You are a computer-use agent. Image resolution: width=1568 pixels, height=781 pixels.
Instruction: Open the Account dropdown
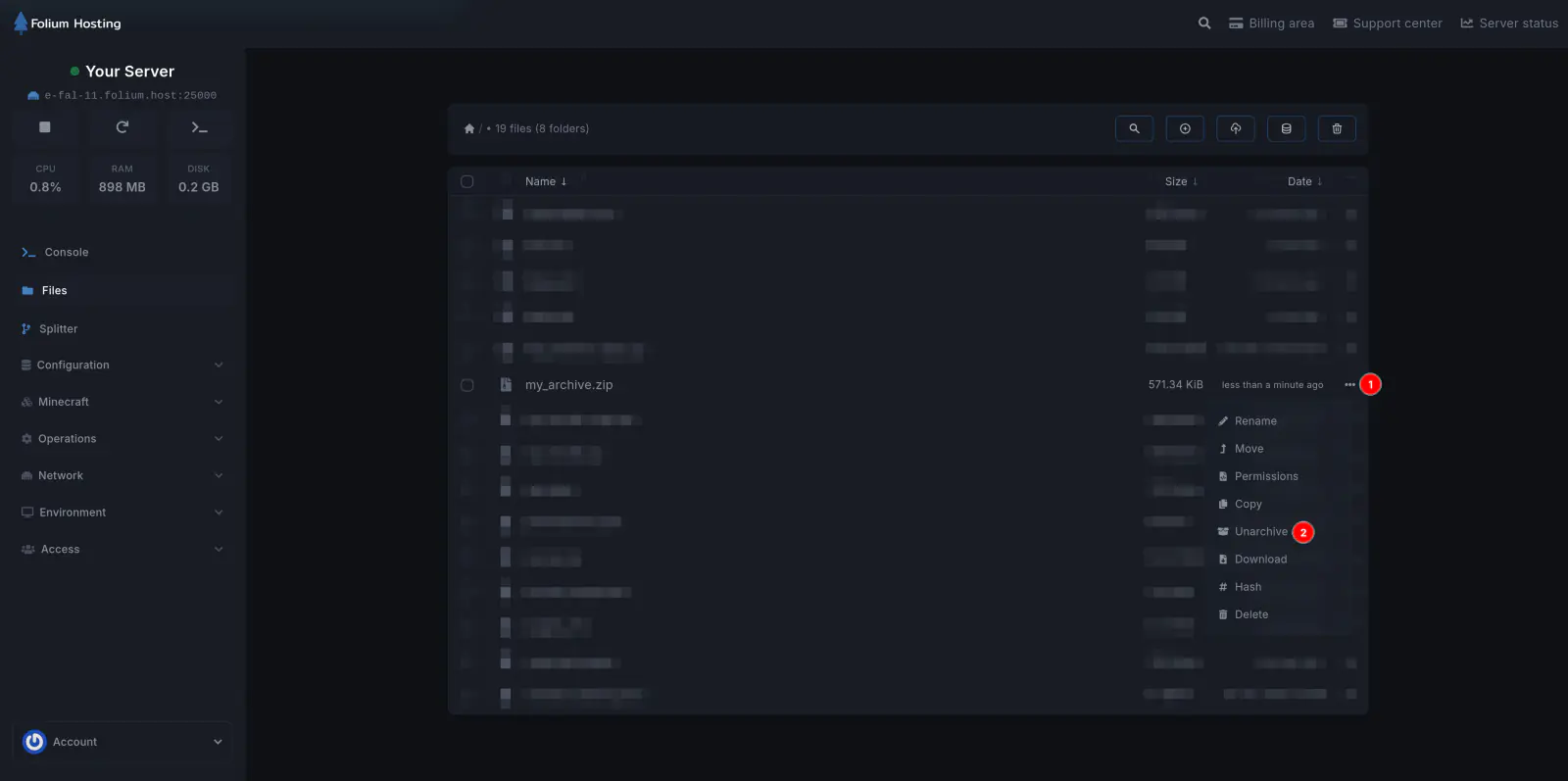pos(122,742)
